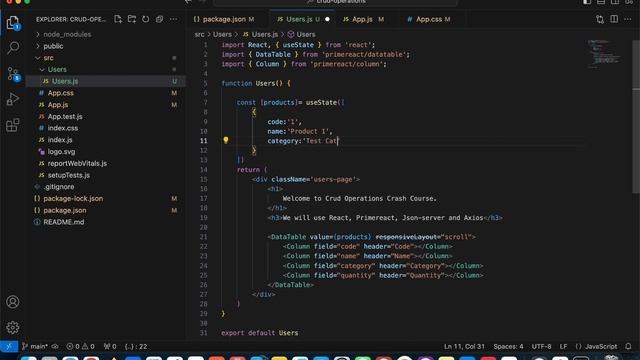Open the Explorer view in activity bar
This screenshot has height=360, width=640.
pos(13,23)
